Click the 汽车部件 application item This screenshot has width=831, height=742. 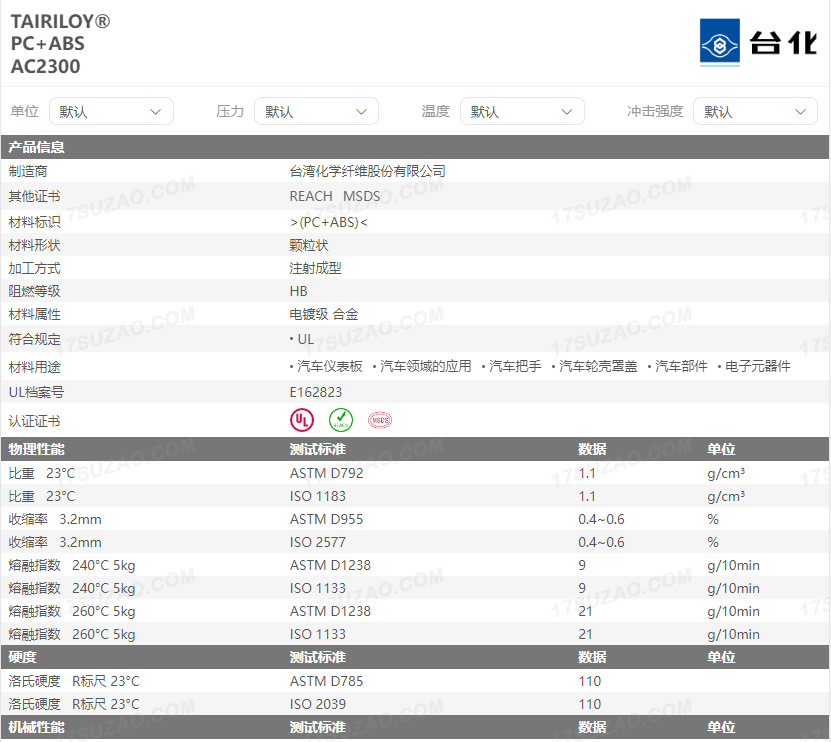tap(681, 366)
